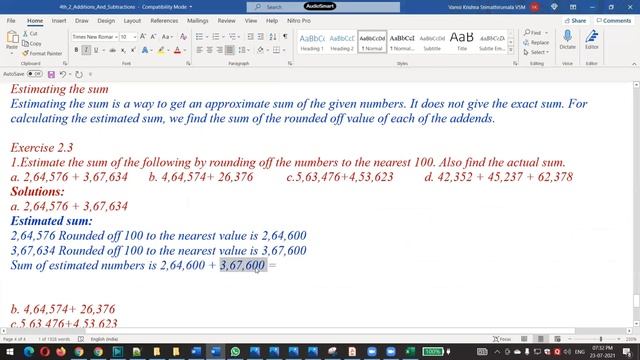Open the Font dialog launcher

click(x=188, y=63)
